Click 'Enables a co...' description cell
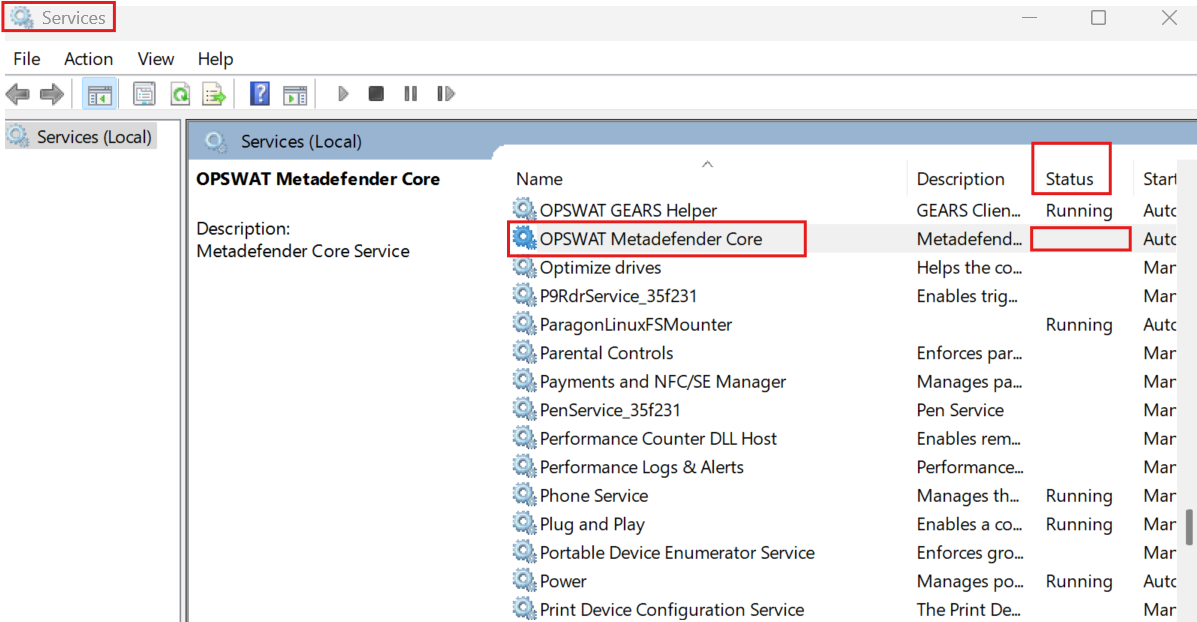This screenshot has width=1197, height=622. [969, 524]
